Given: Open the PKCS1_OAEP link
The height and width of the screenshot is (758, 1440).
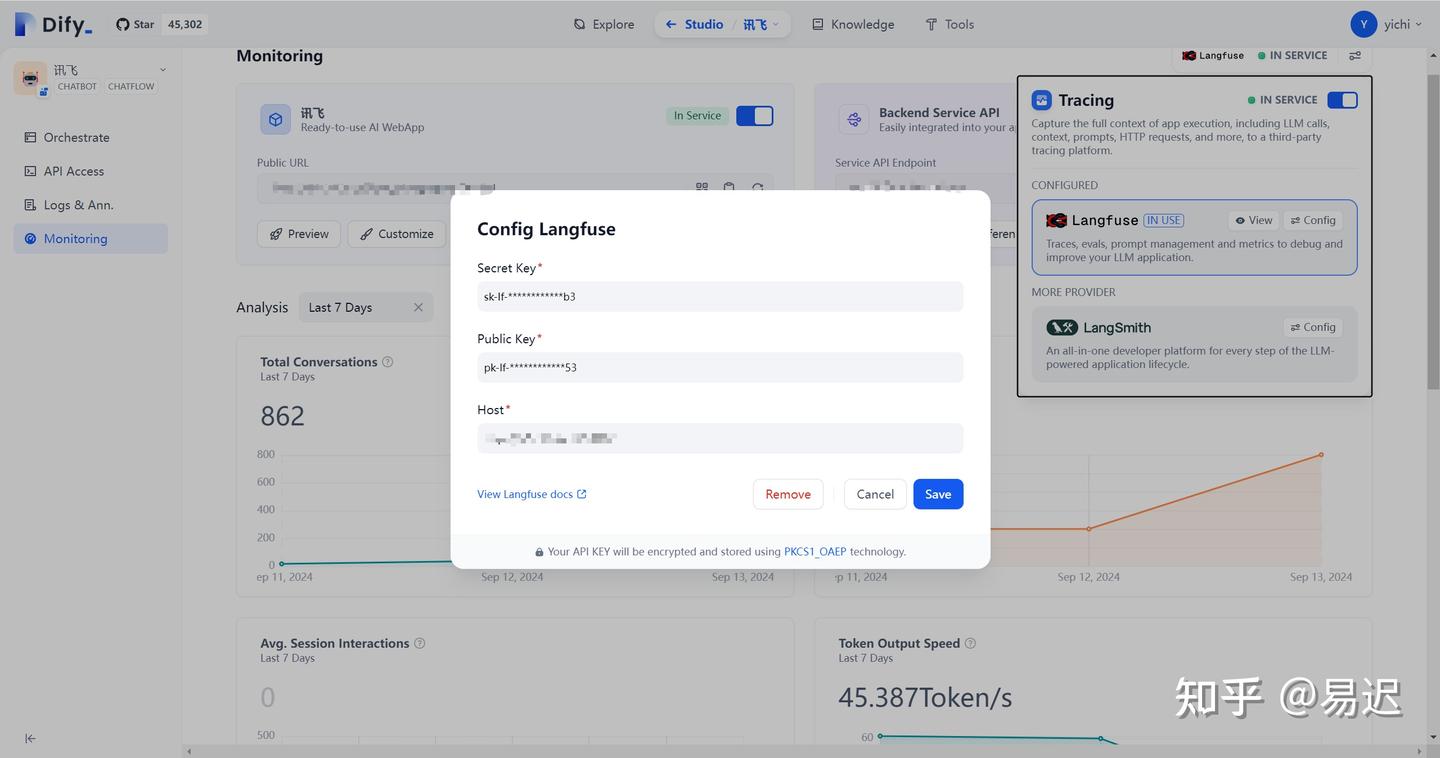Looking at the screenshot, I should tap(815, 551).
